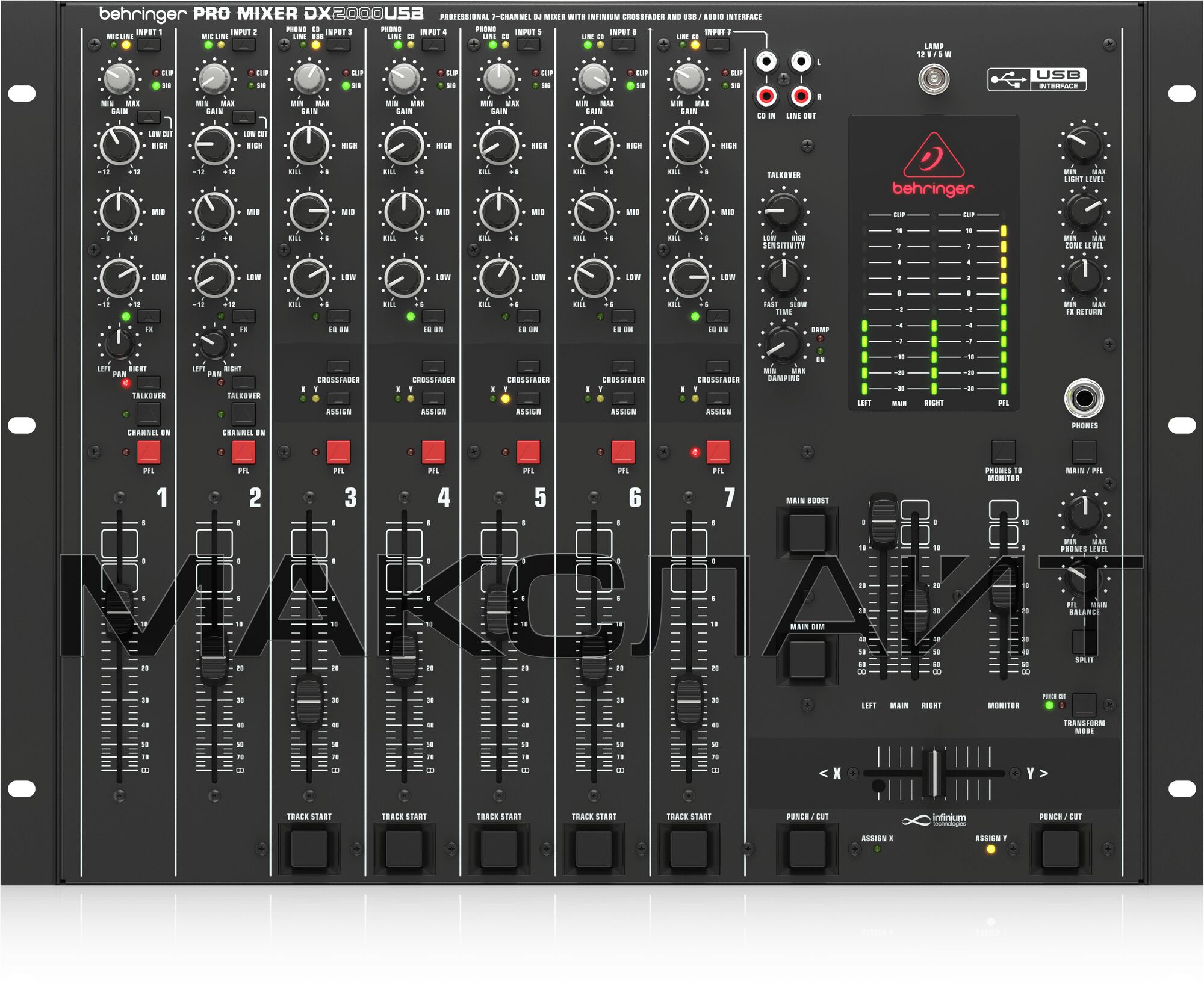
Task: Toggle channel 3 EQ On button
Action: coord(339,316)
